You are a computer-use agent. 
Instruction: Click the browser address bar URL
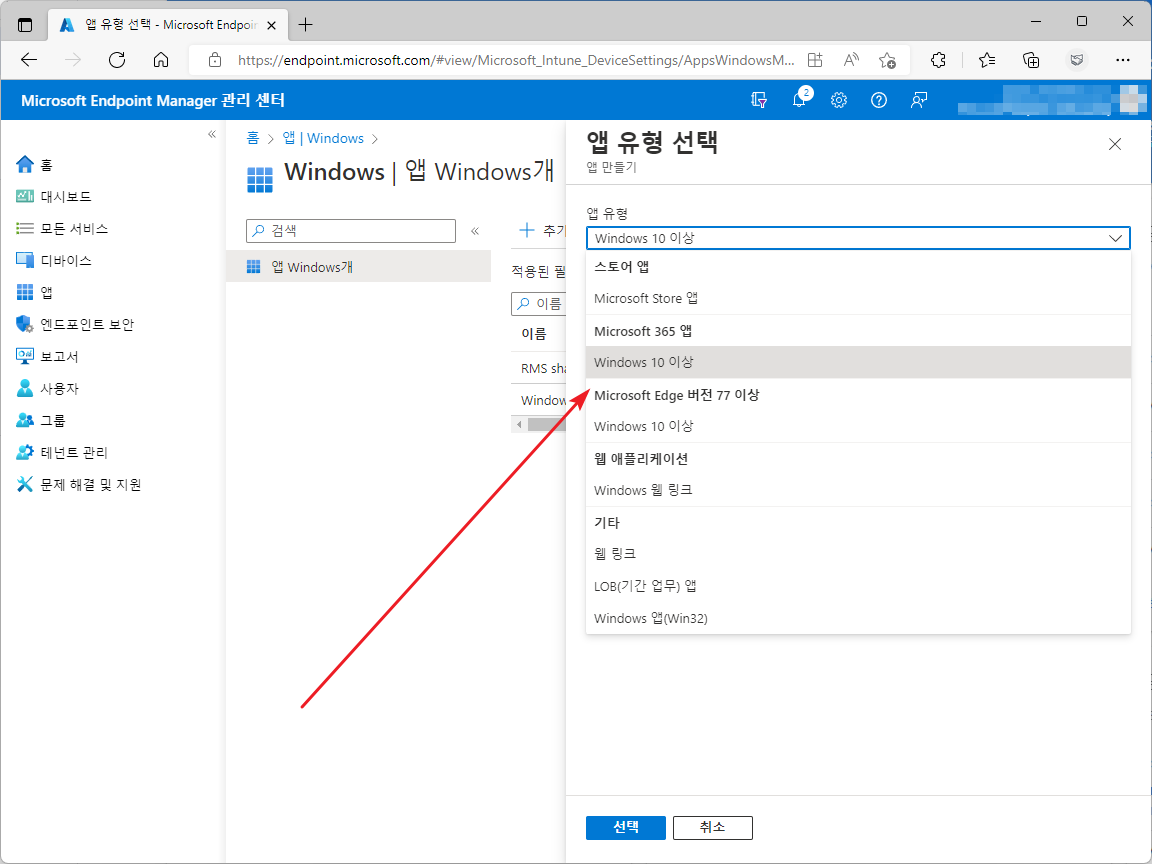click(516, 60)
